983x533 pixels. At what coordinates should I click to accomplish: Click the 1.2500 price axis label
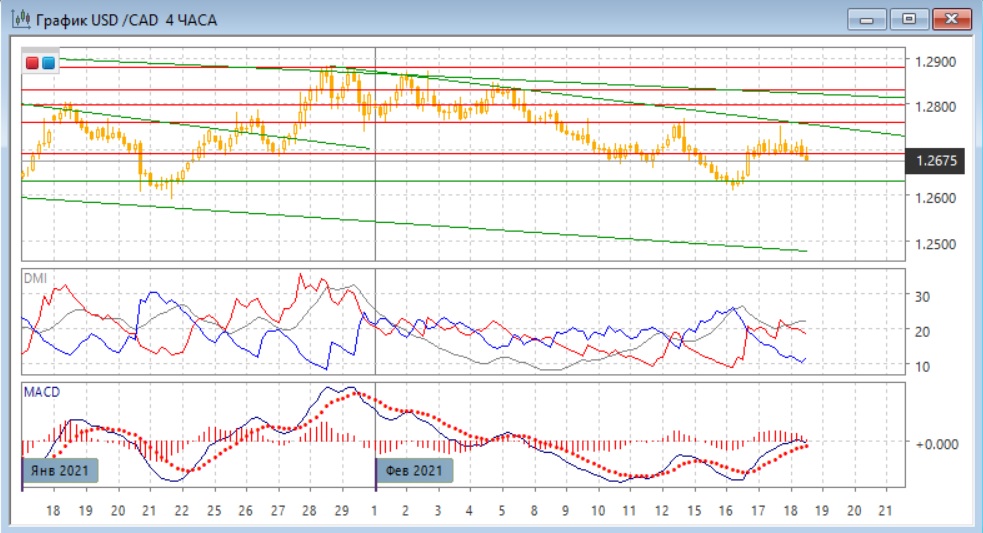tap(933, 243)
